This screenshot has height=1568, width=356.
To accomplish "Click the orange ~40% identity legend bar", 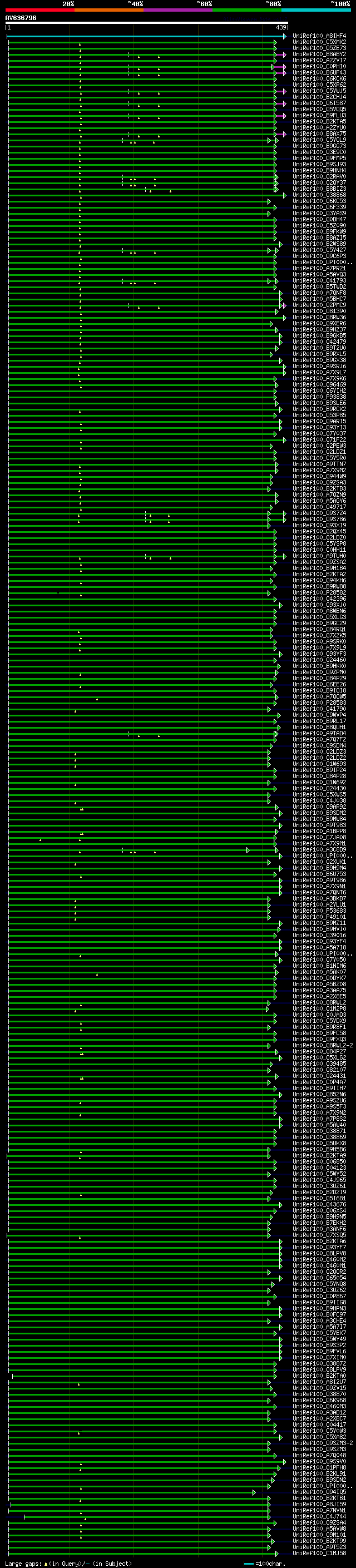I will tap(109, 10).
